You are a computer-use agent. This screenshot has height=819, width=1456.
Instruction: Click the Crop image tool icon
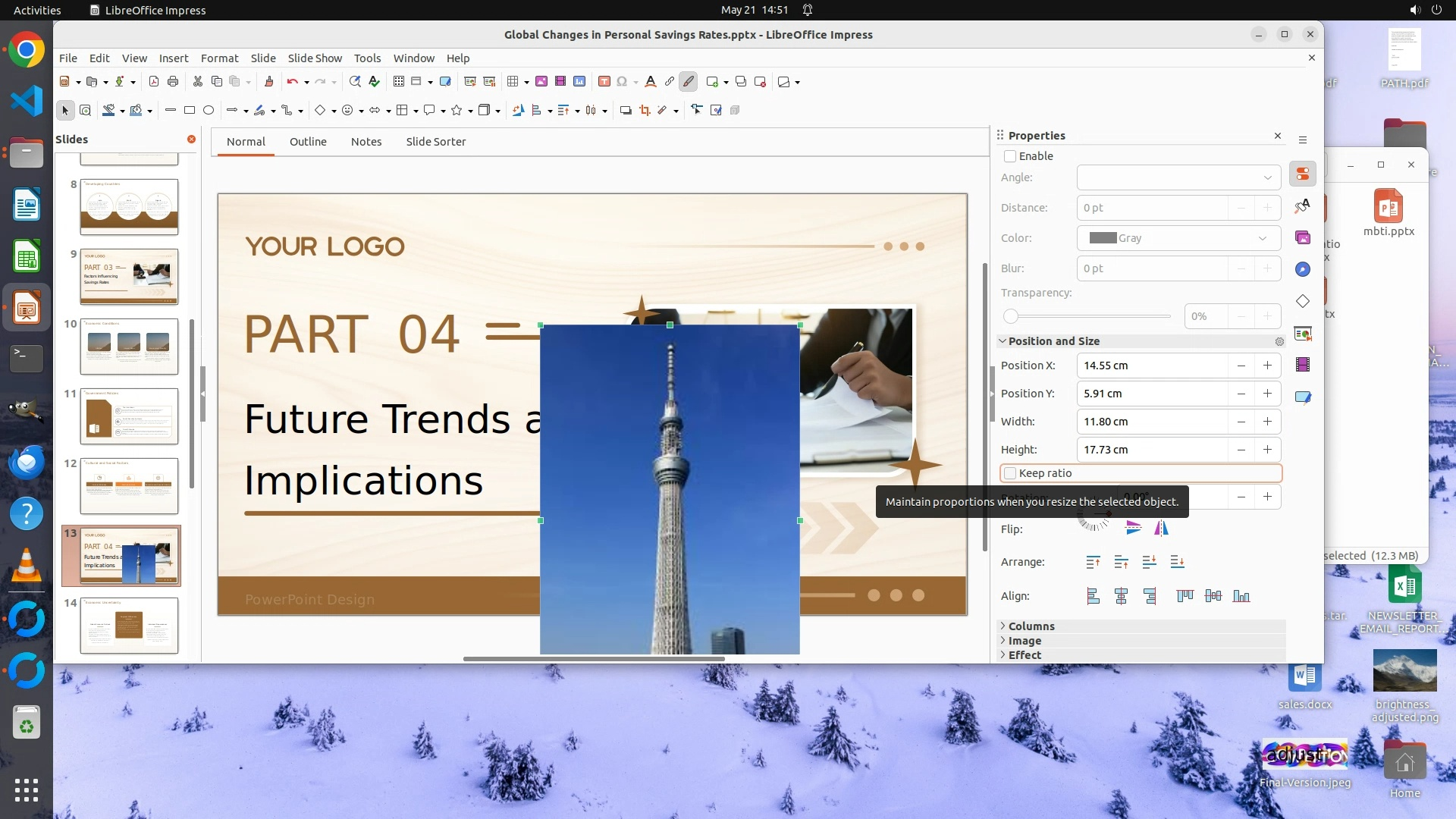pyautogui.click(x=645, y=111)
